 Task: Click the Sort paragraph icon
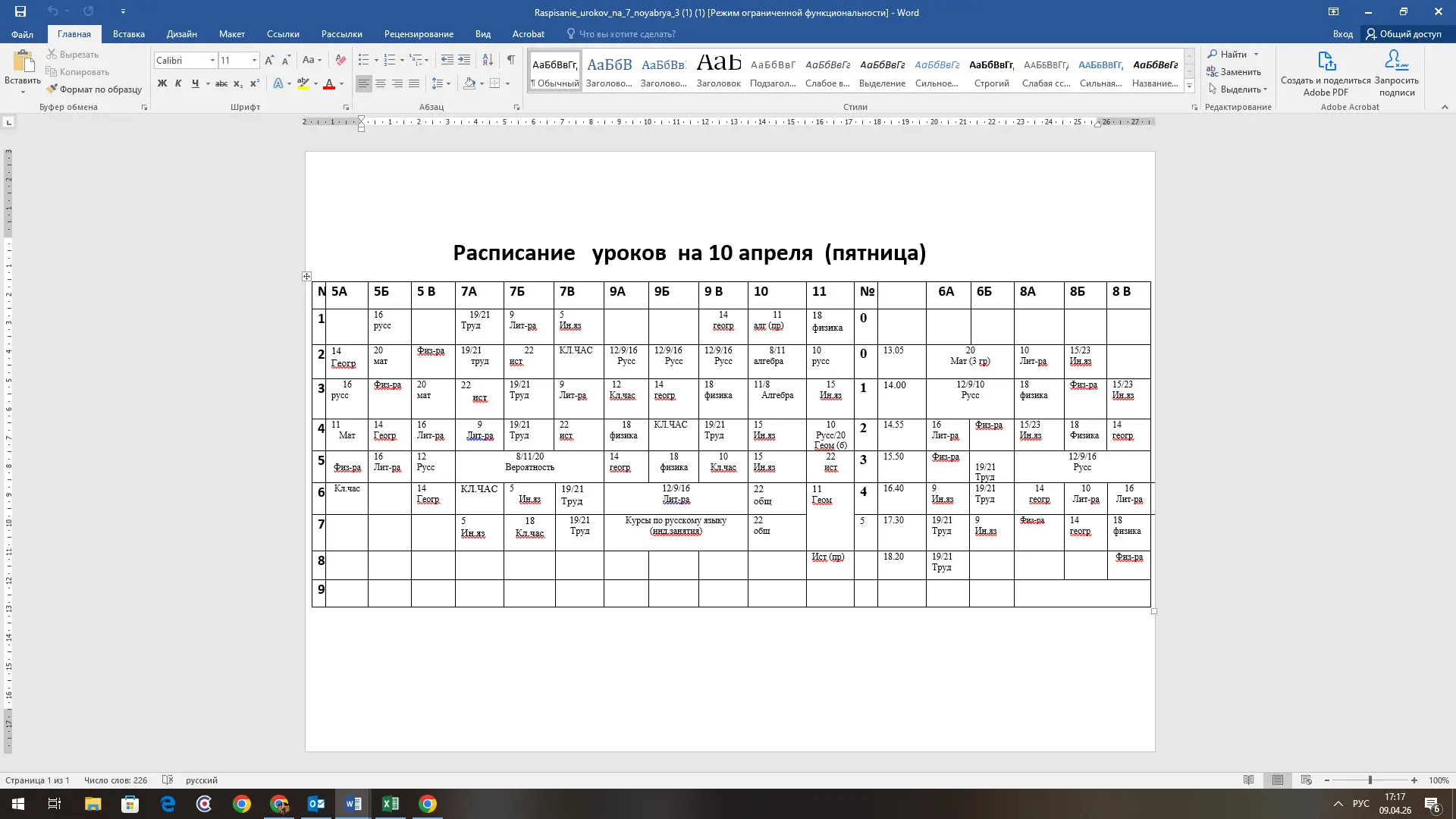click(488, 61)
